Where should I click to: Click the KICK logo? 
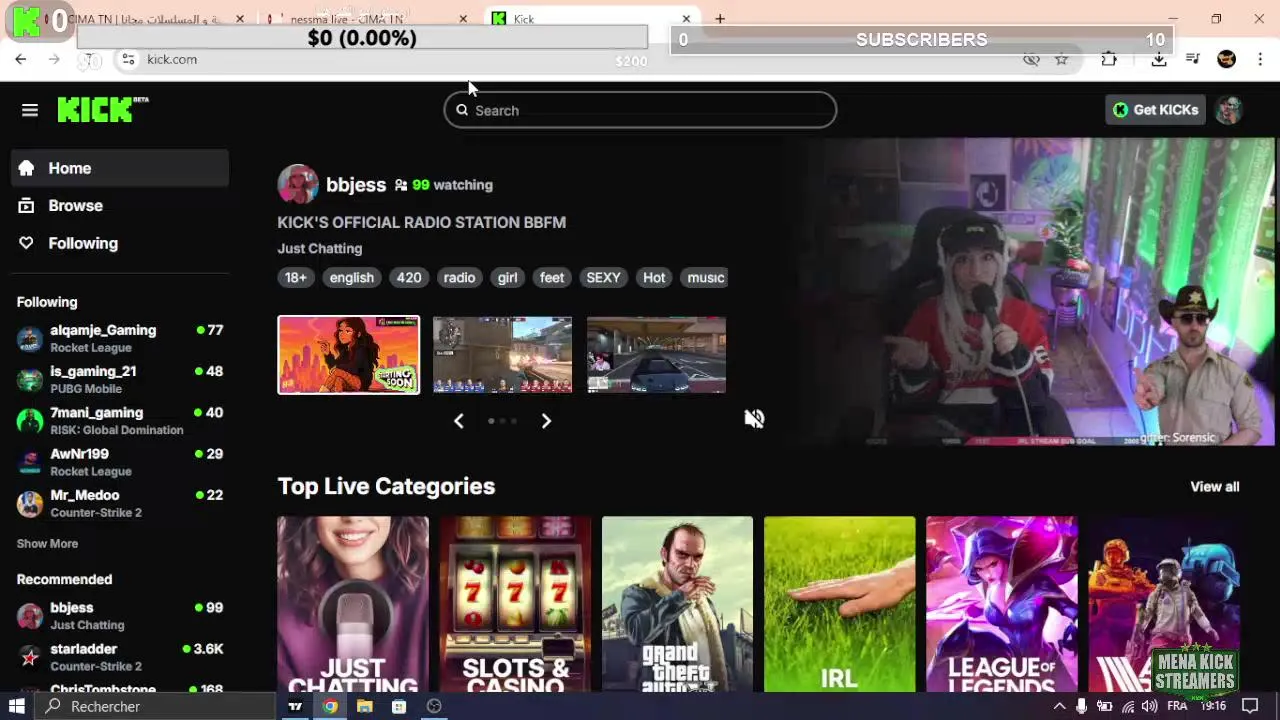tap(102, 109)
